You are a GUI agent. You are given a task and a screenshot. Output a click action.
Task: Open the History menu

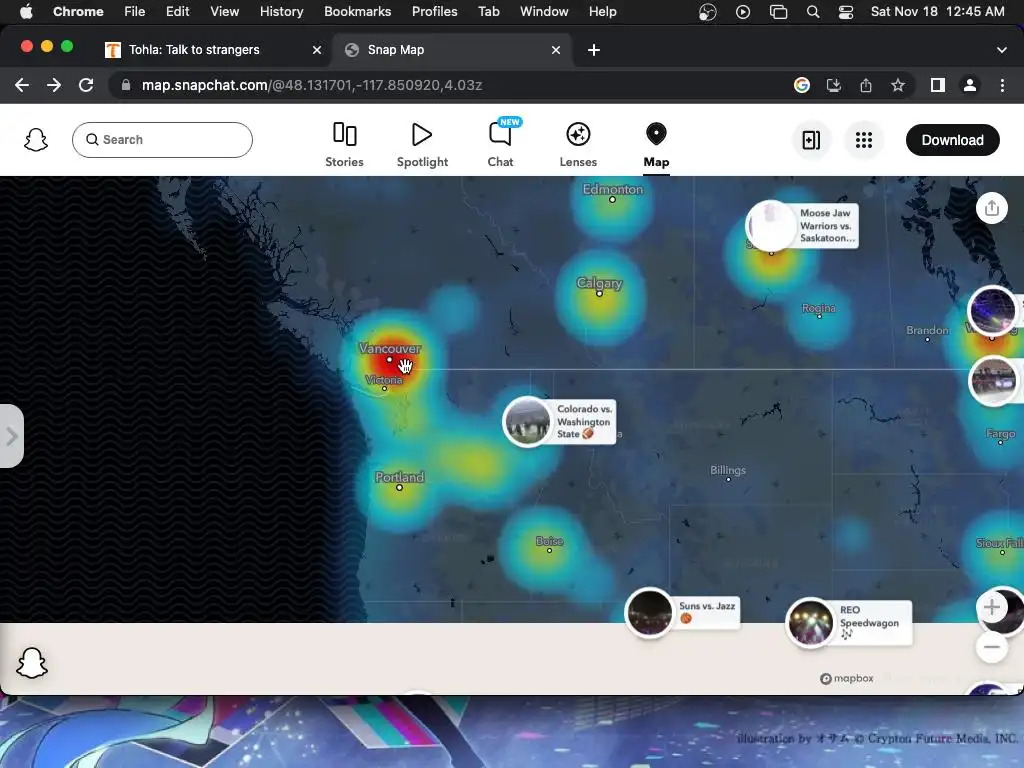click(x=281, y=12)
